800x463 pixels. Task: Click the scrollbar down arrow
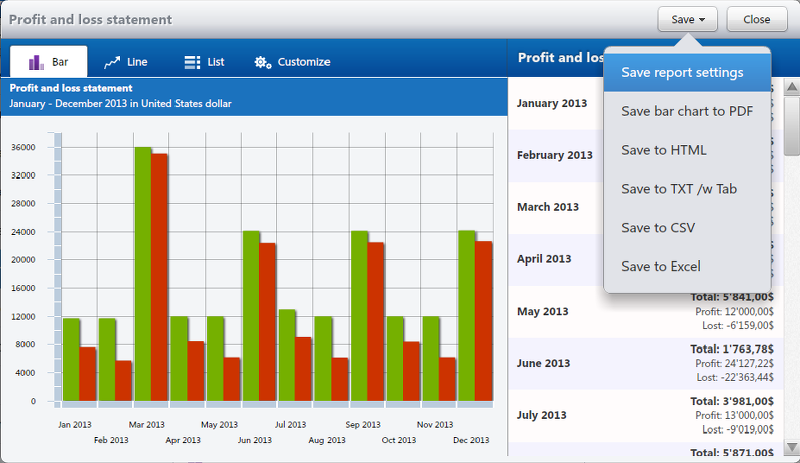coord(792,447)
